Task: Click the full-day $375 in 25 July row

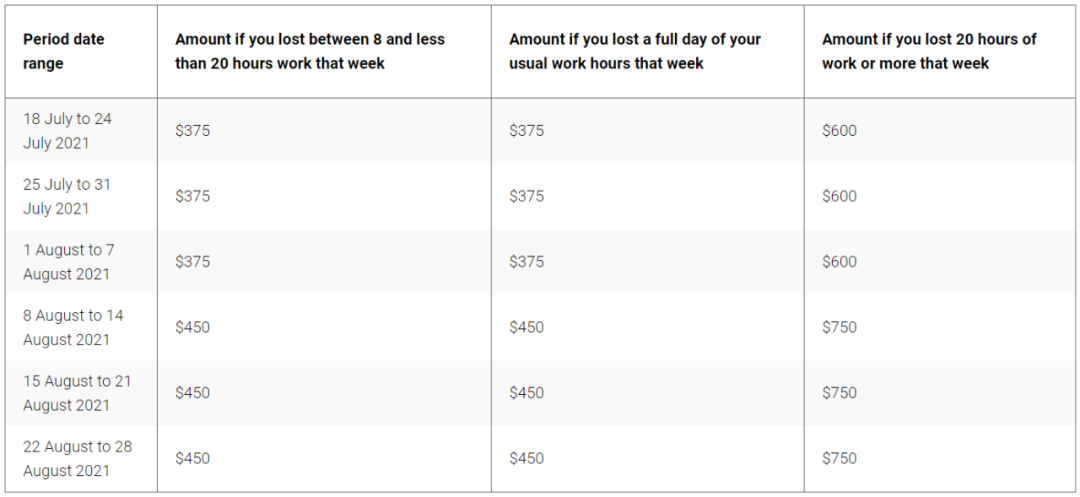Action: click(x=526, y=196)
